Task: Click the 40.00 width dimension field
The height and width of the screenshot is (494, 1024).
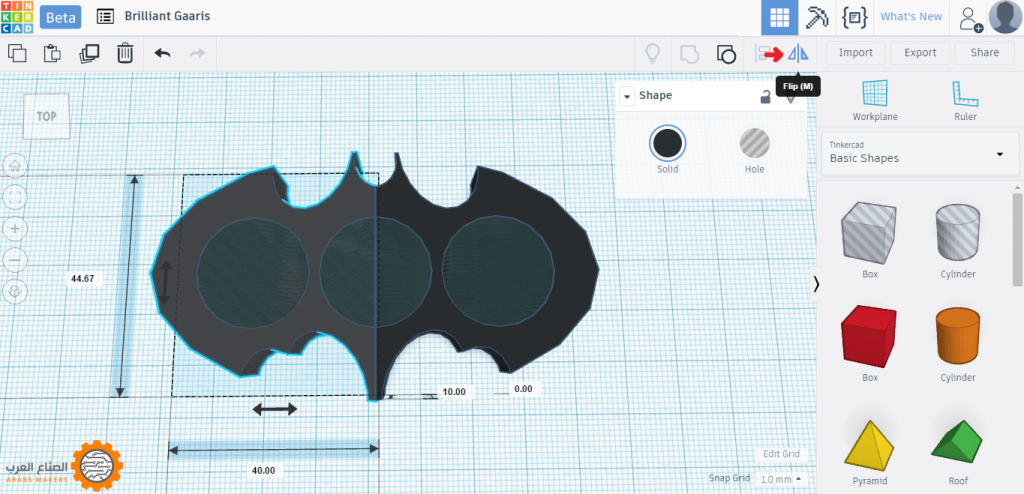Action: (x=264, y=470)
